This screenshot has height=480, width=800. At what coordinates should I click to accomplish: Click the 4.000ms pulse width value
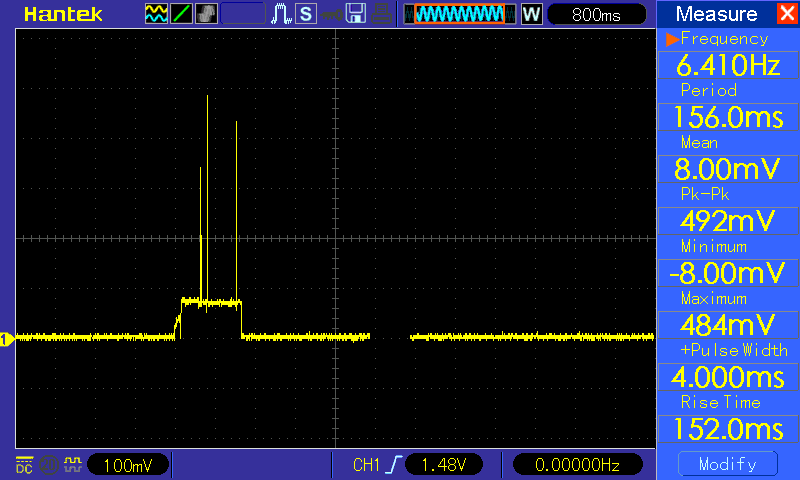click(728, 377)
